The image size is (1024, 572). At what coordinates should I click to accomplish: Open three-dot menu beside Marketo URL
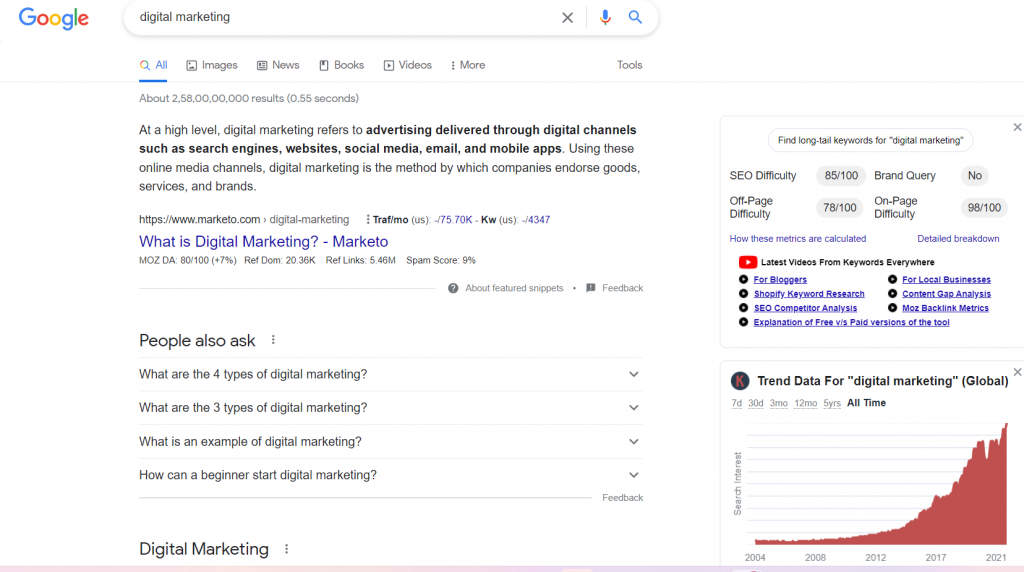point(368,219)
